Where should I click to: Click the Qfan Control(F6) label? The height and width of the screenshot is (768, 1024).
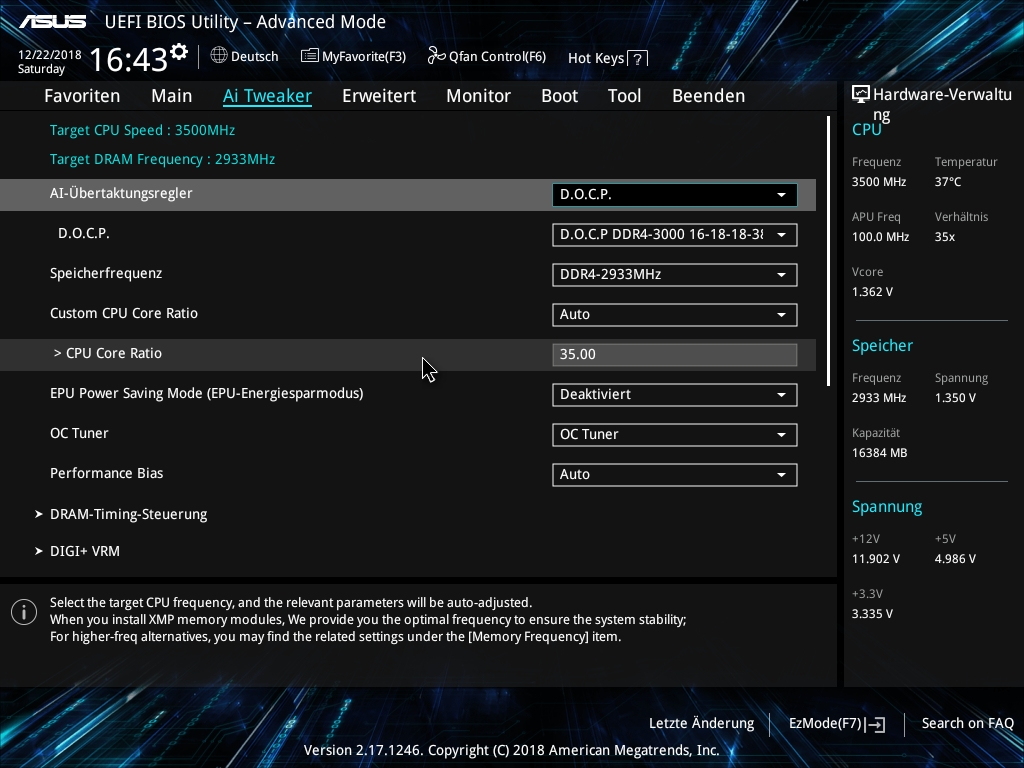coord(498,57)
